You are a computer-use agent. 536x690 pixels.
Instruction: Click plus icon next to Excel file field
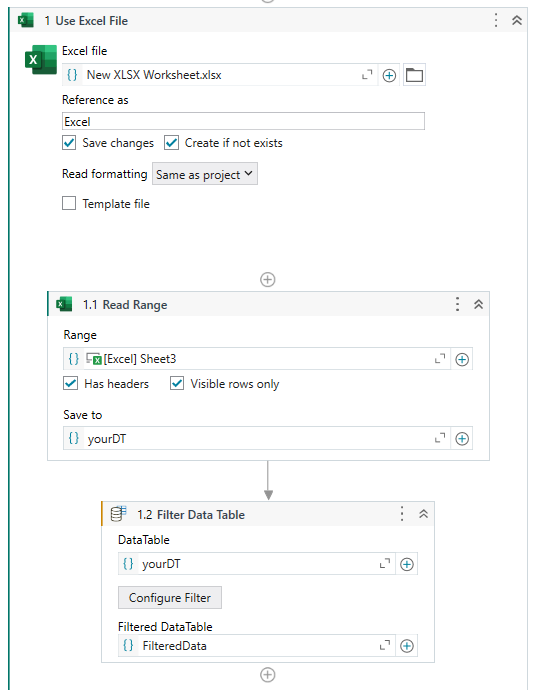[x=389, y=76]
